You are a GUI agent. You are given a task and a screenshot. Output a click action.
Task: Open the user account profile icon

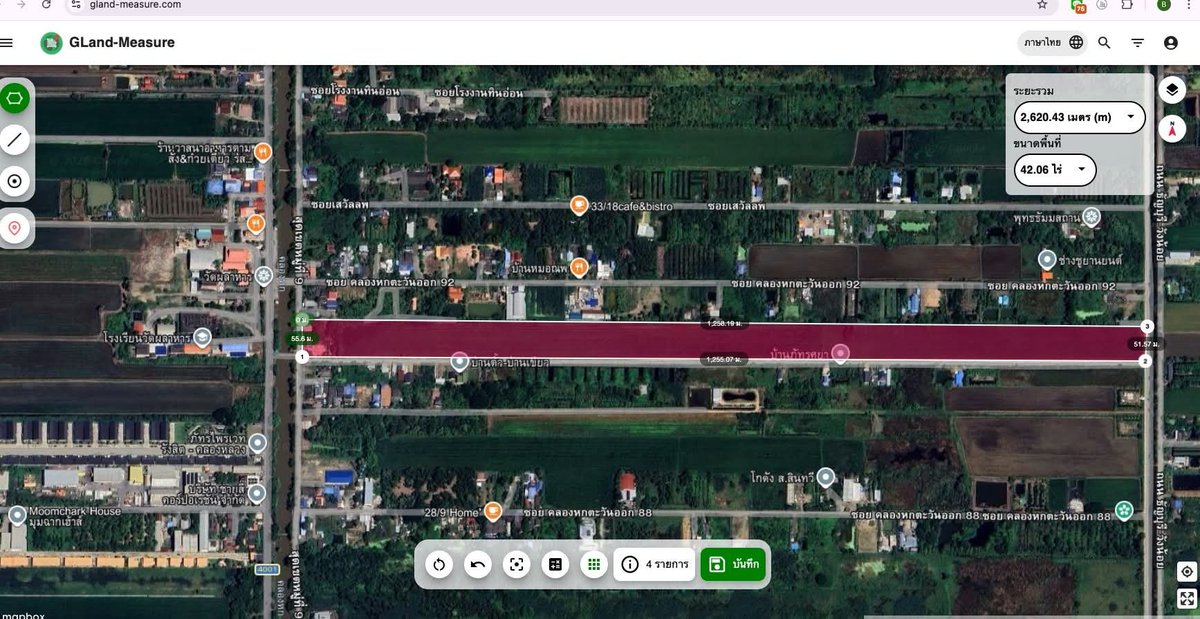[1171, 43]
